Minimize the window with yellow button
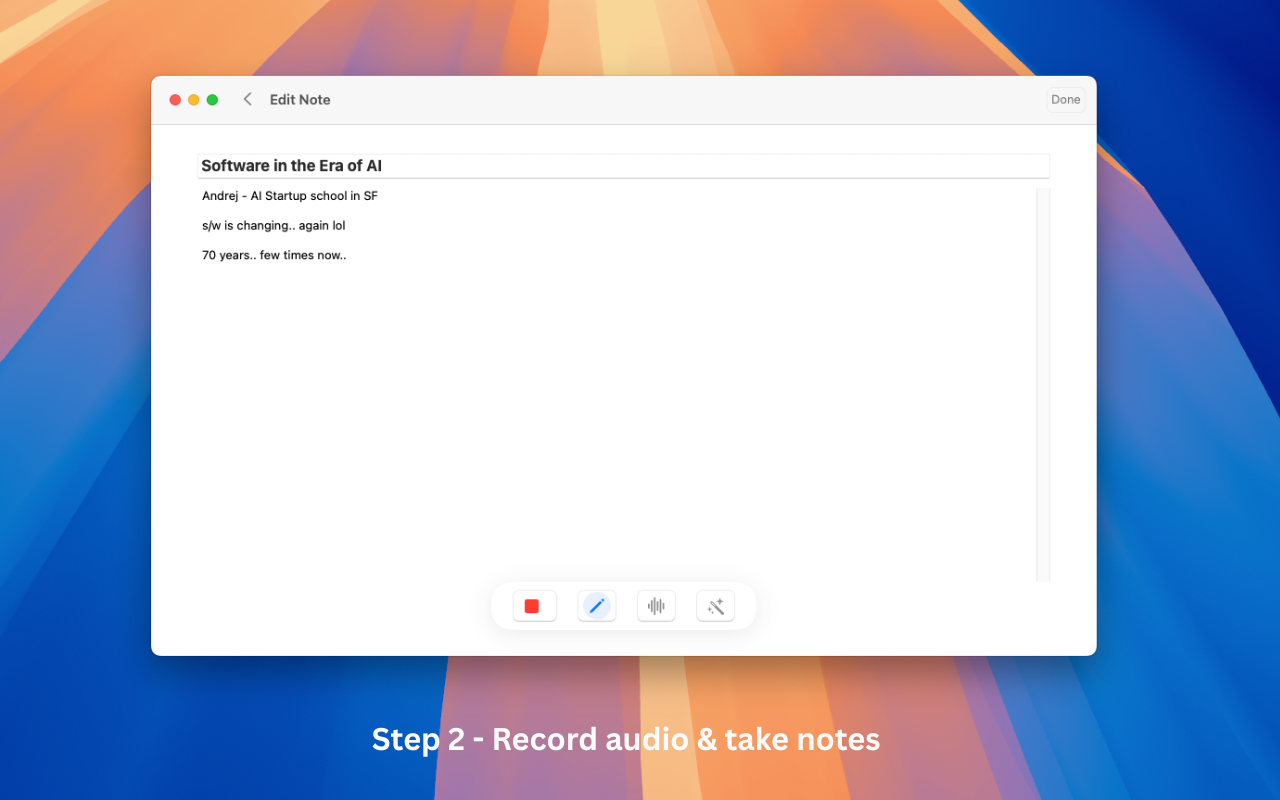 (x=194, y=100)
